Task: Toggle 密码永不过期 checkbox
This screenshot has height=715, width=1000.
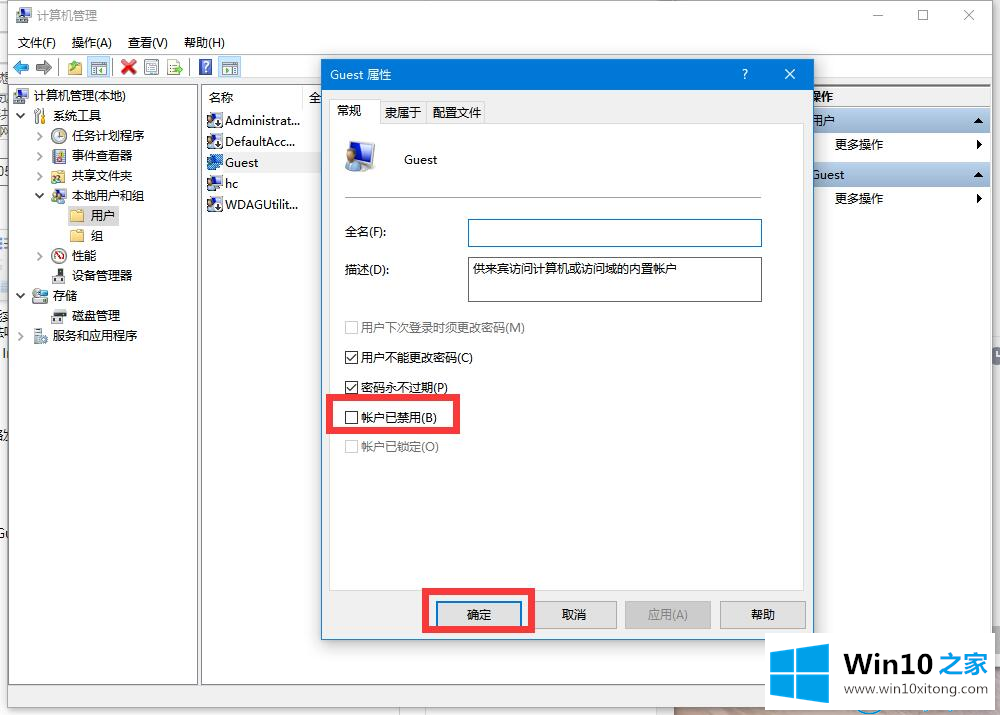Action: pos(351,387)
